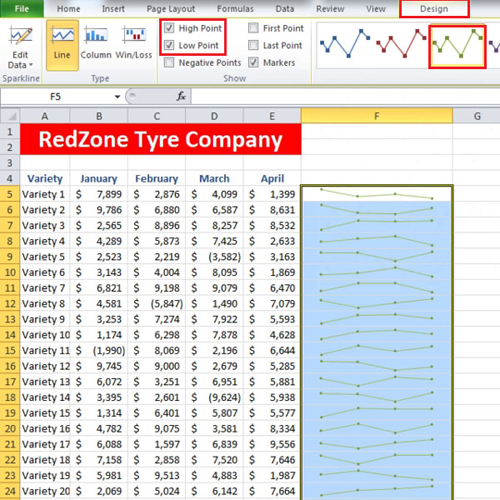Expand the Edit Data dropdown arrow
Viewport: 500px width, 500px height.
(31, 65)
